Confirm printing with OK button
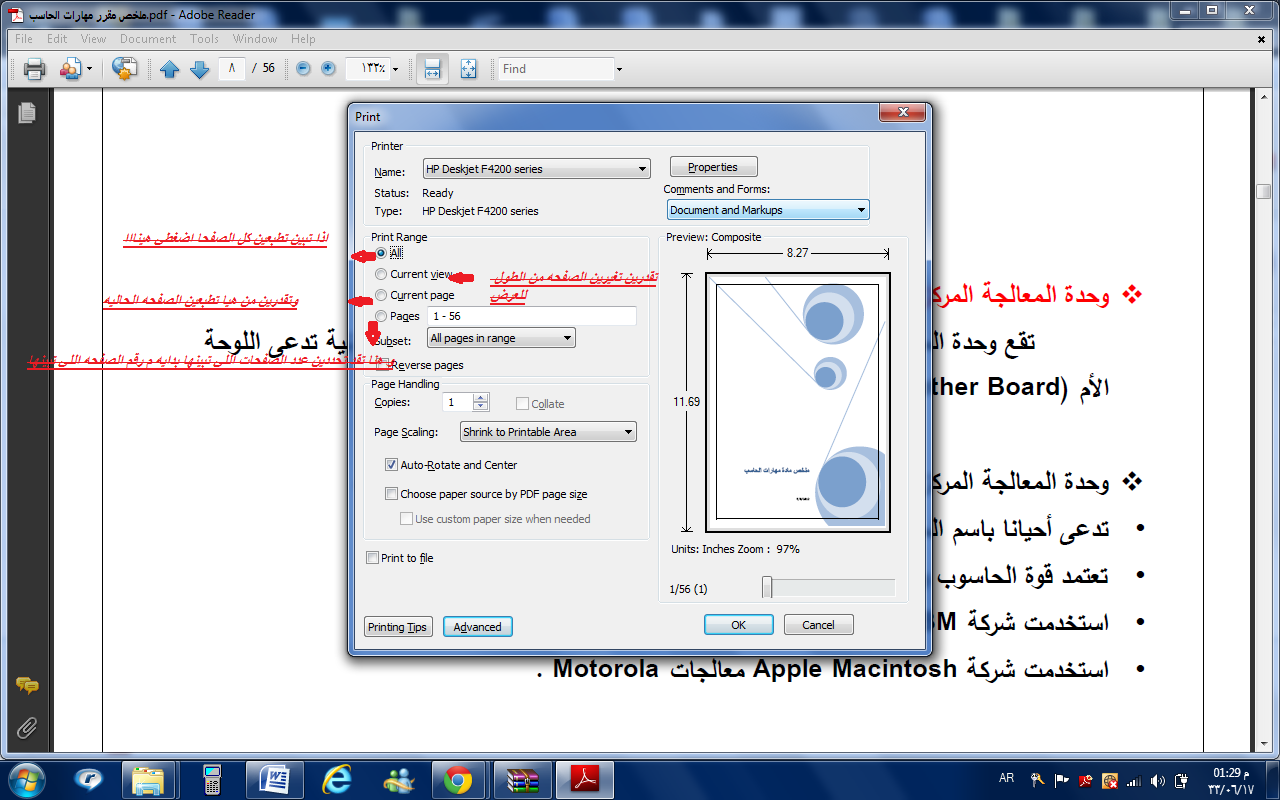 (738, 625)
